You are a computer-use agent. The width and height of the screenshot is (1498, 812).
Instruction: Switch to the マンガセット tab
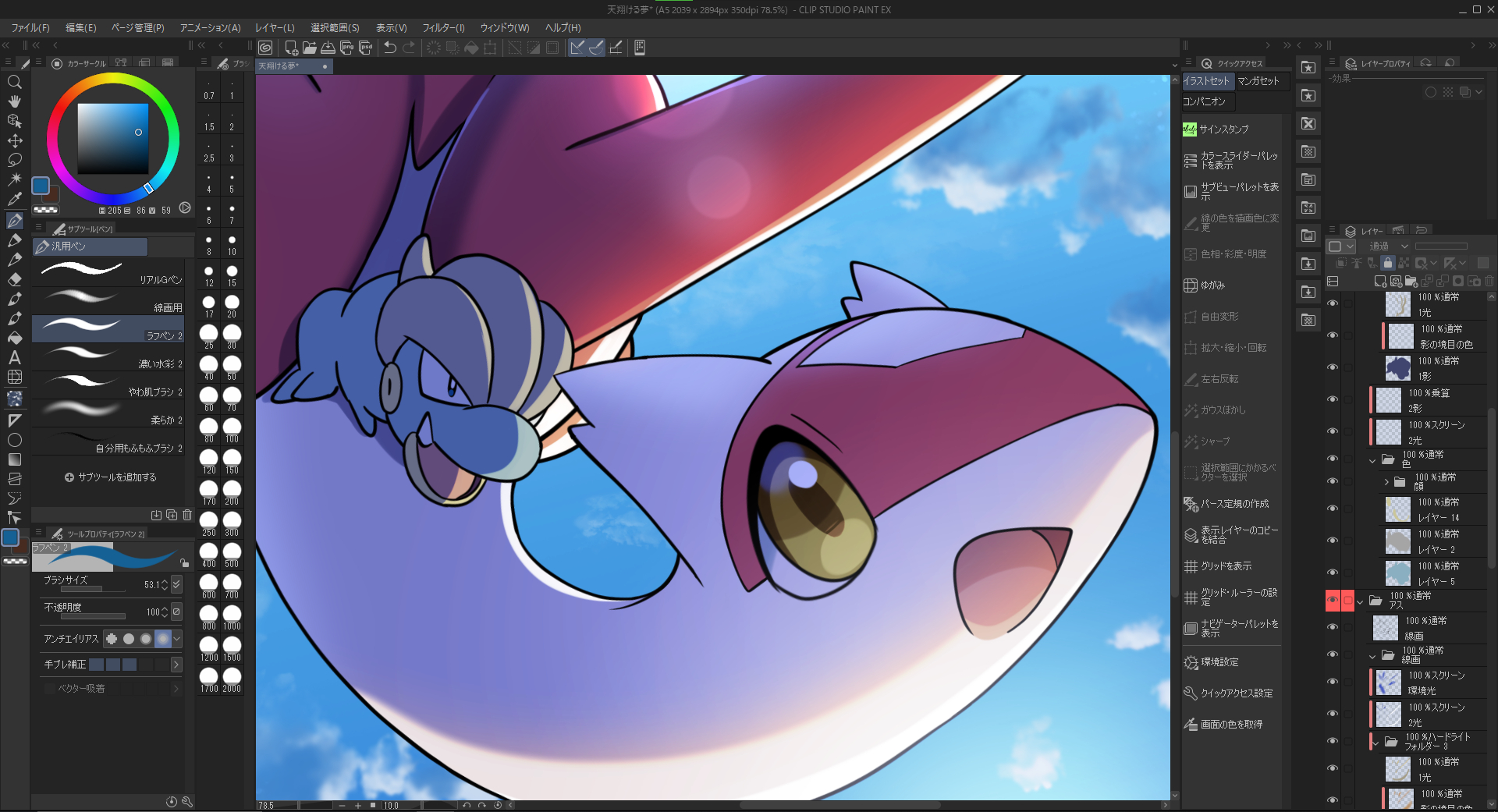click(1258, 81)
